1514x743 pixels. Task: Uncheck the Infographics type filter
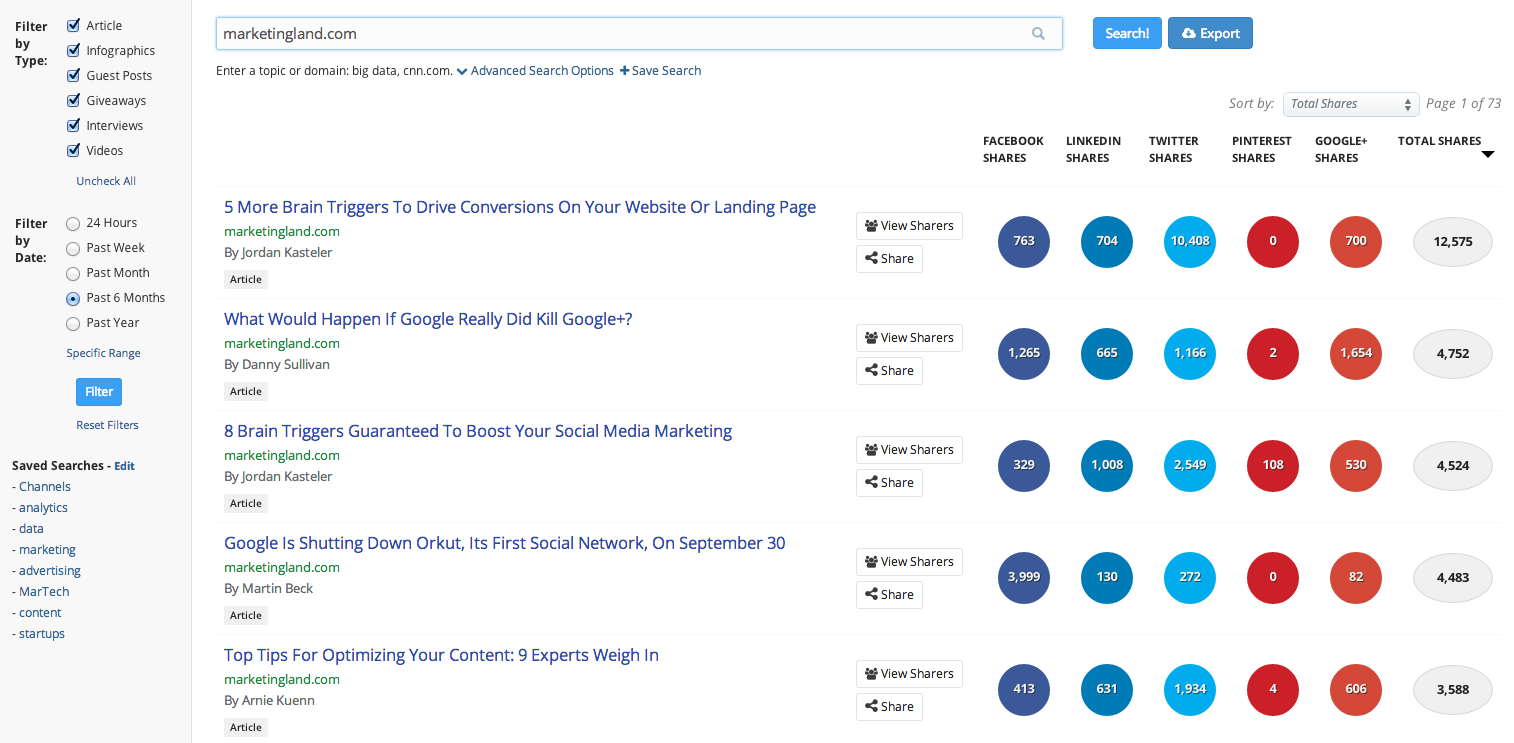tap(73, 51)
